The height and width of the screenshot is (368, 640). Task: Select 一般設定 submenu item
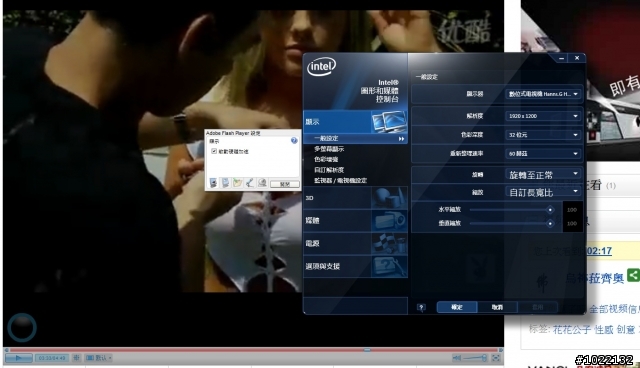[x=355, y=139]
